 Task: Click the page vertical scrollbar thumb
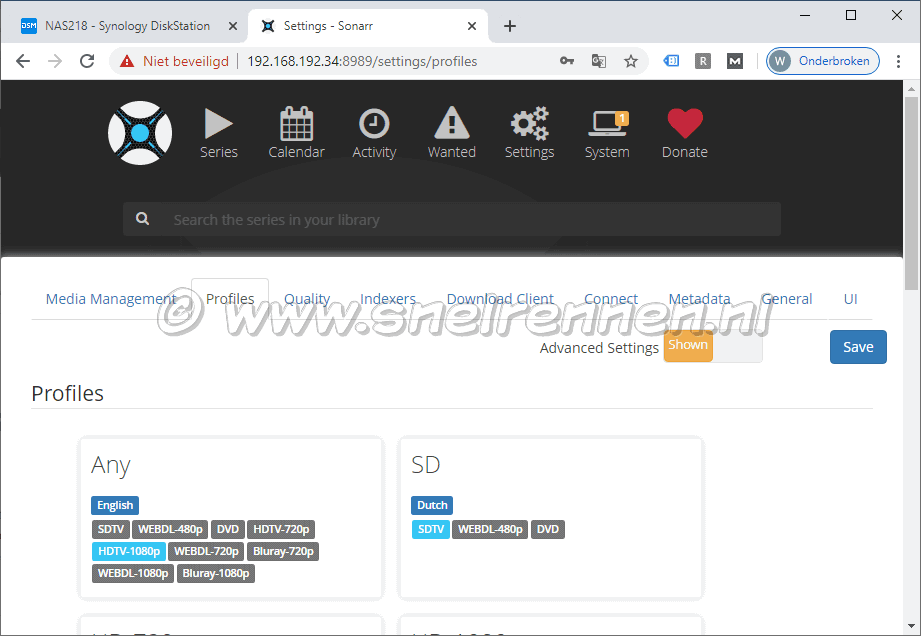point(911,194)
